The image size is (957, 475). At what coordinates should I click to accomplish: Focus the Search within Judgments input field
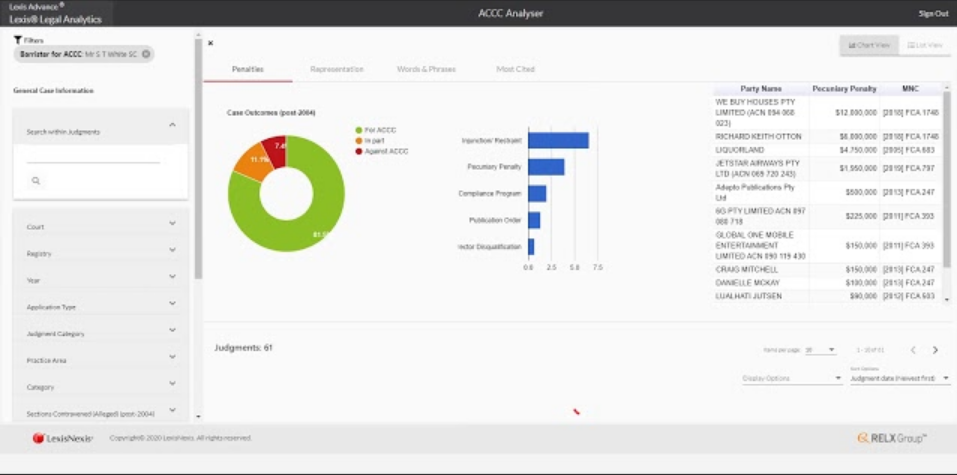tap(93, 156)
